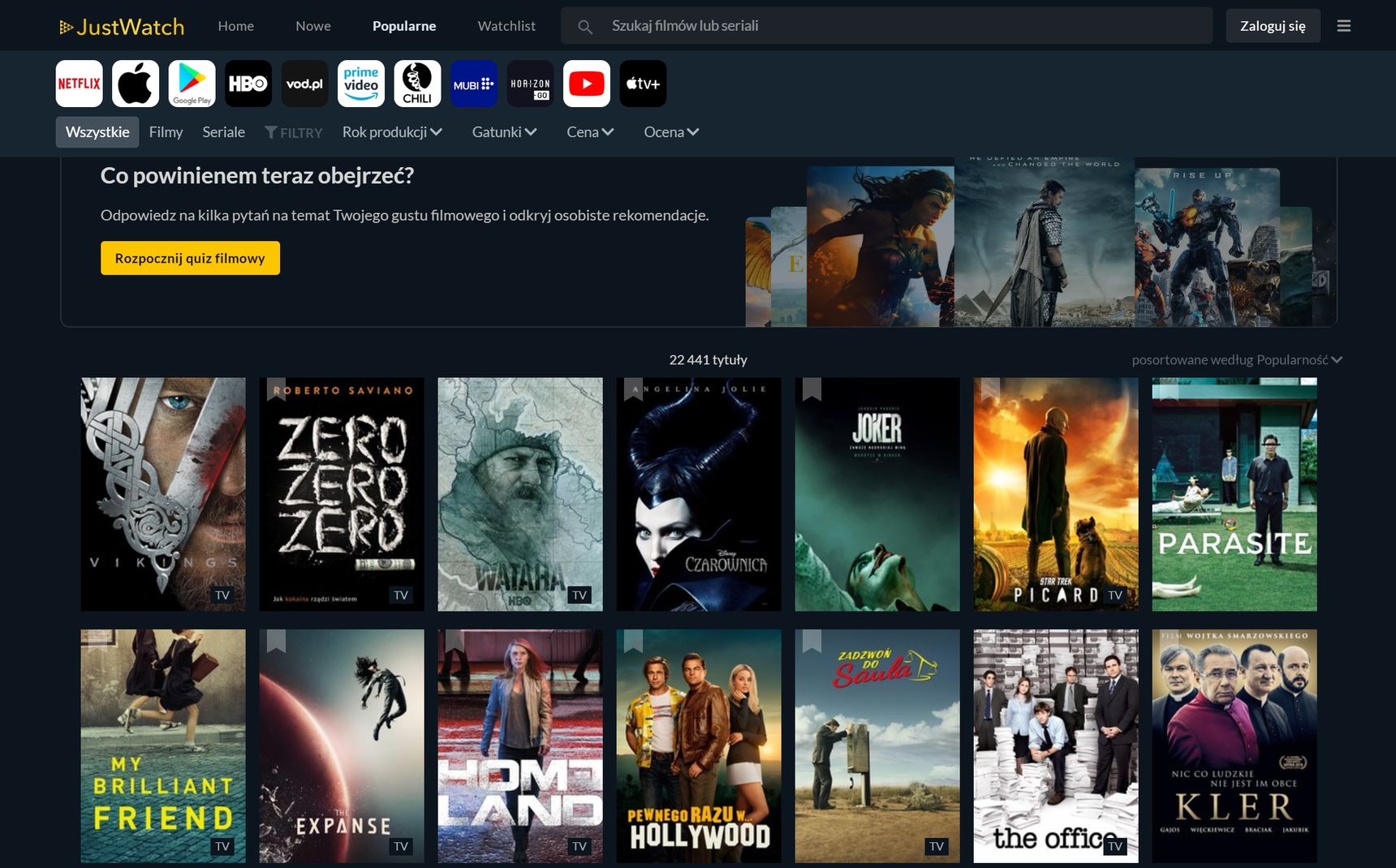
Task: Filter by Horizon GO provider icon
Action: (x=531, y=84)
